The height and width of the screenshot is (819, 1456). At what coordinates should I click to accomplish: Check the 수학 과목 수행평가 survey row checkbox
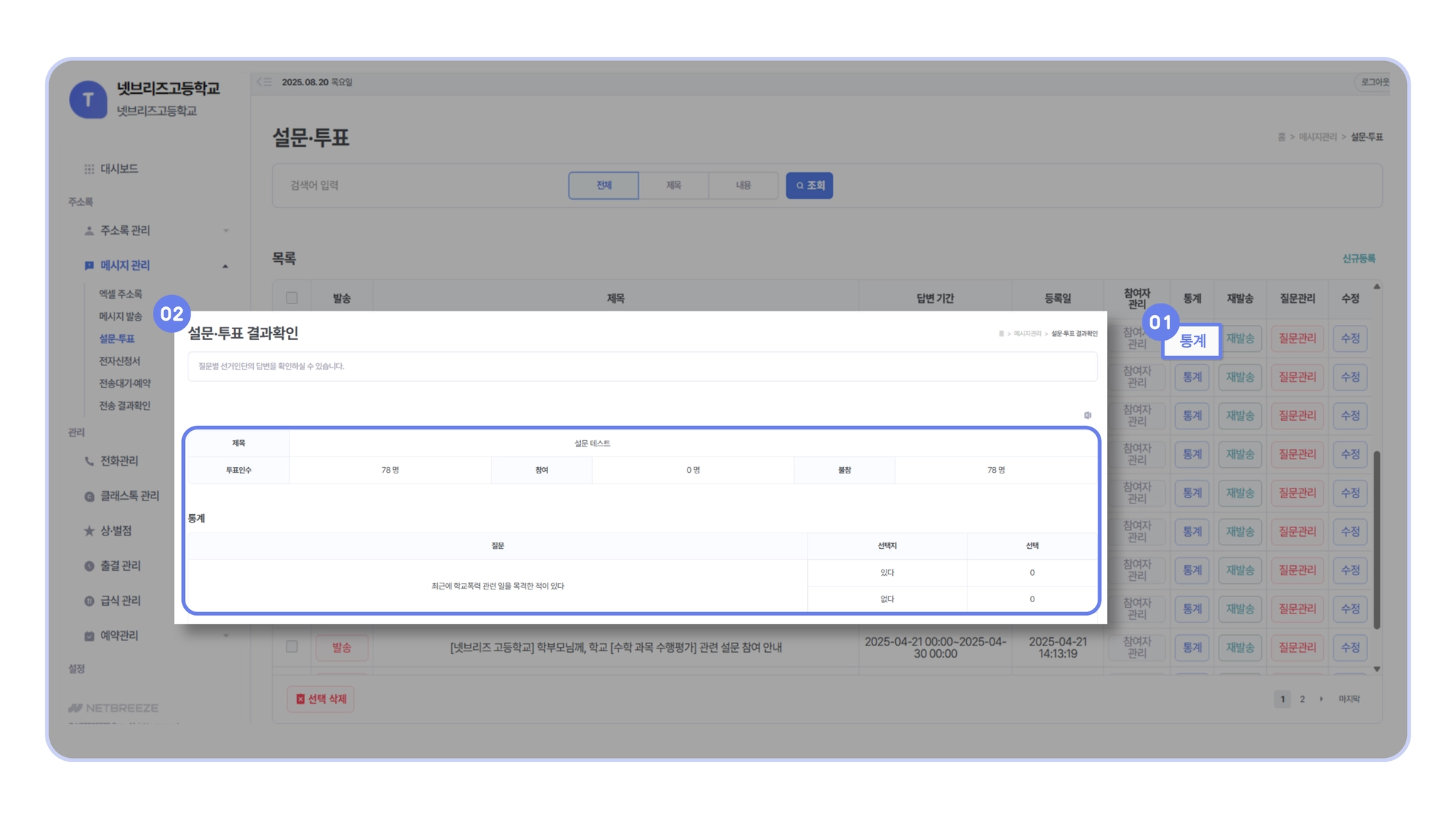[x=291, y=646]
